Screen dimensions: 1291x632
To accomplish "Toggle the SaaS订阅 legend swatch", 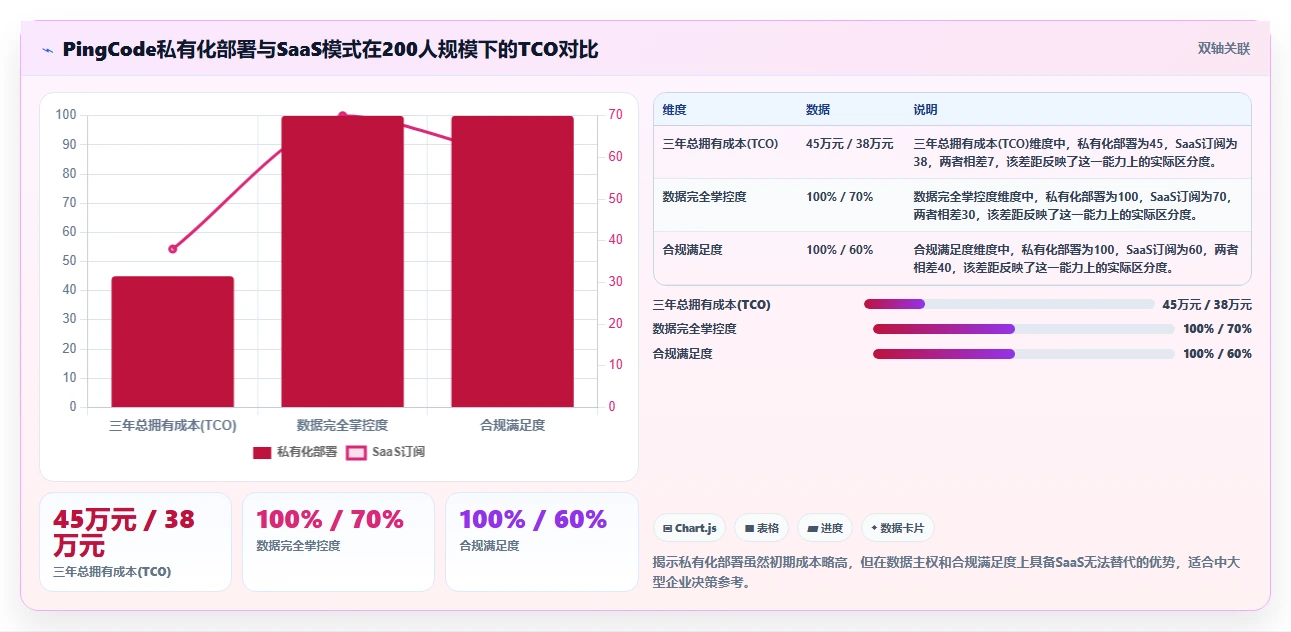I will pyautogui.click(x=356, y=452).
